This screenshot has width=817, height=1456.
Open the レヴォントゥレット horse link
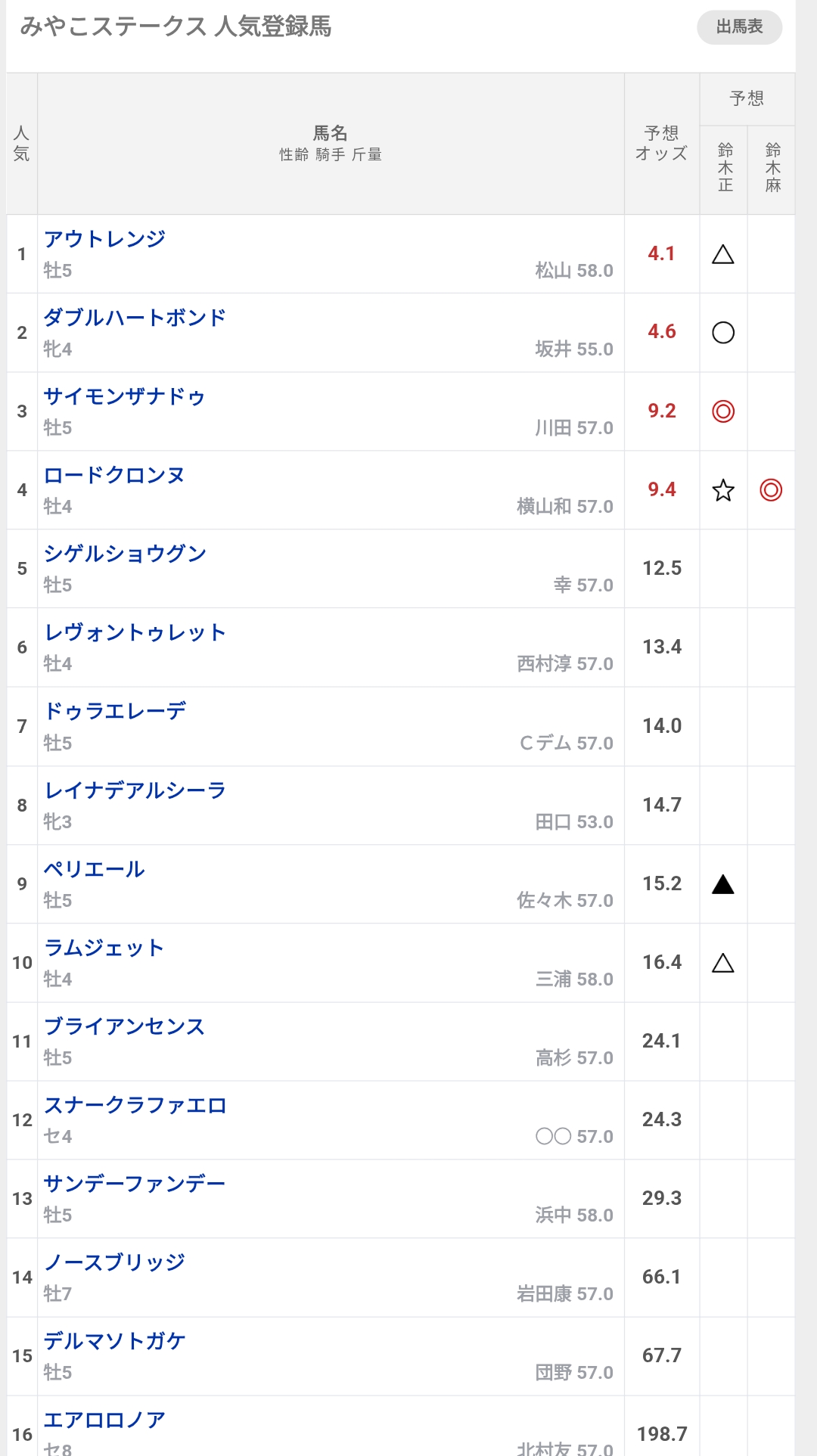point(135,632)
